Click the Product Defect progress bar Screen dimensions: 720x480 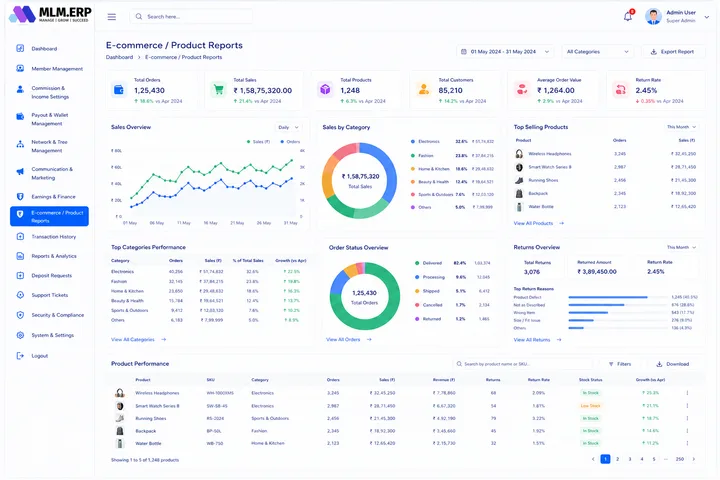(618, 297)
